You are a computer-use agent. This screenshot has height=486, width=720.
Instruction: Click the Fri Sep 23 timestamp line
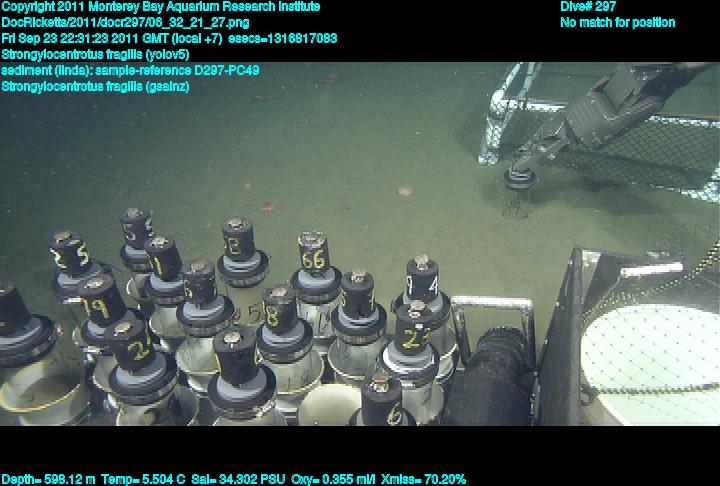(169, 39)
